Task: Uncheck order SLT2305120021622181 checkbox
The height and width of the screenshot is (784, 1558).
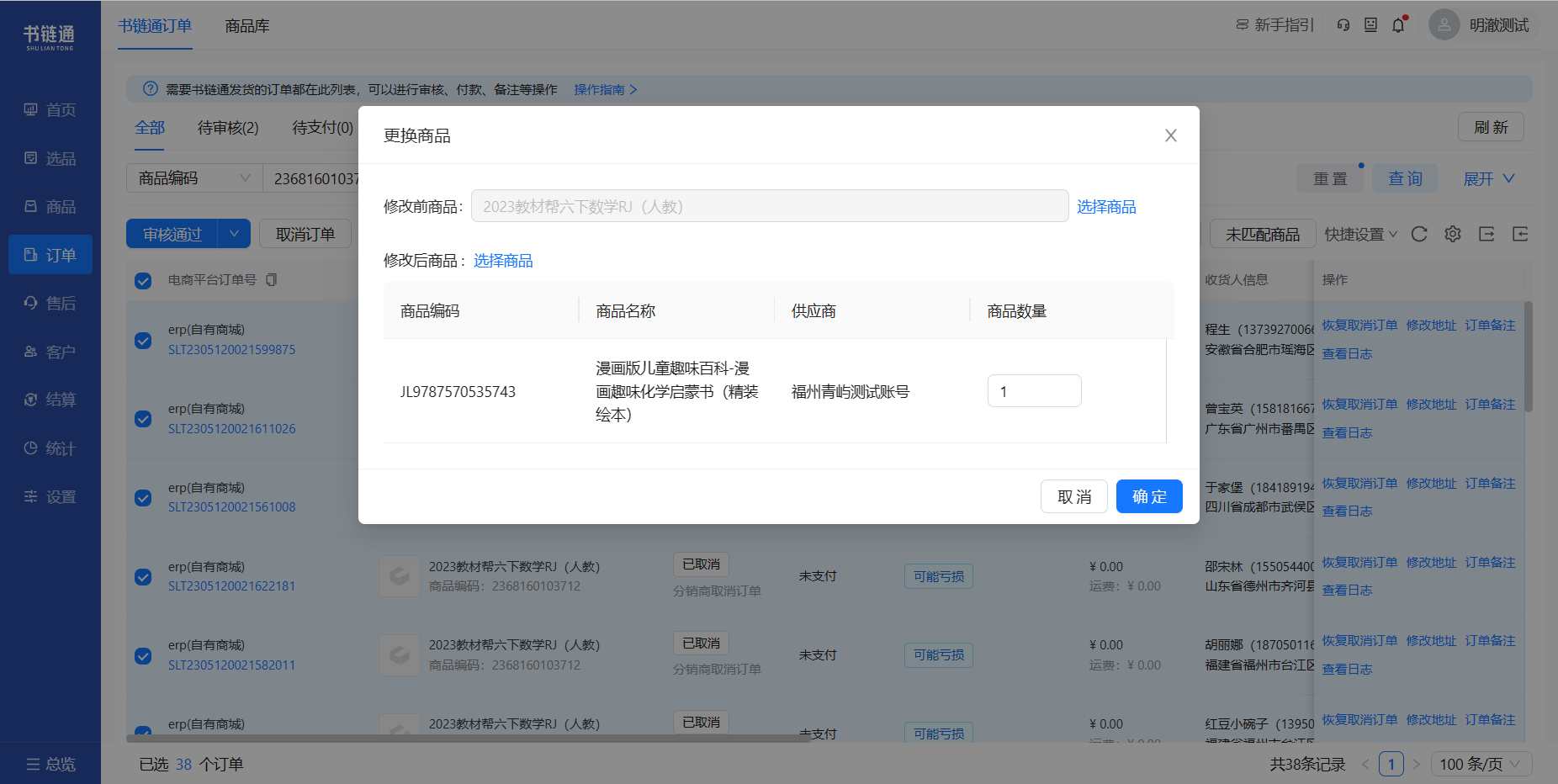Action: (x=143, y=577)
